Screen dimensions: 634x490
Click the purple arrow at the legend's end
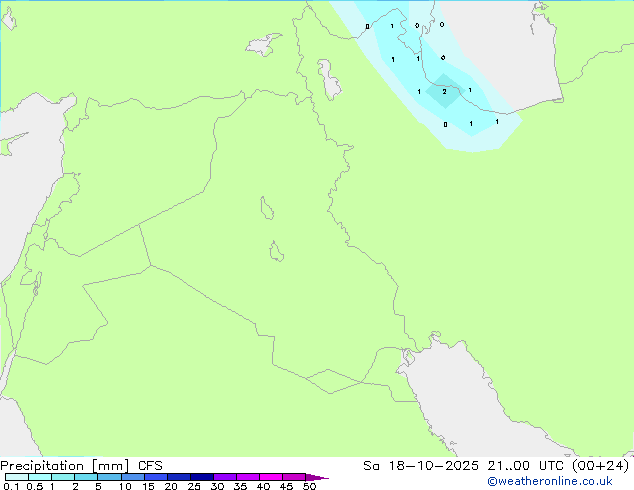[317, 477]
